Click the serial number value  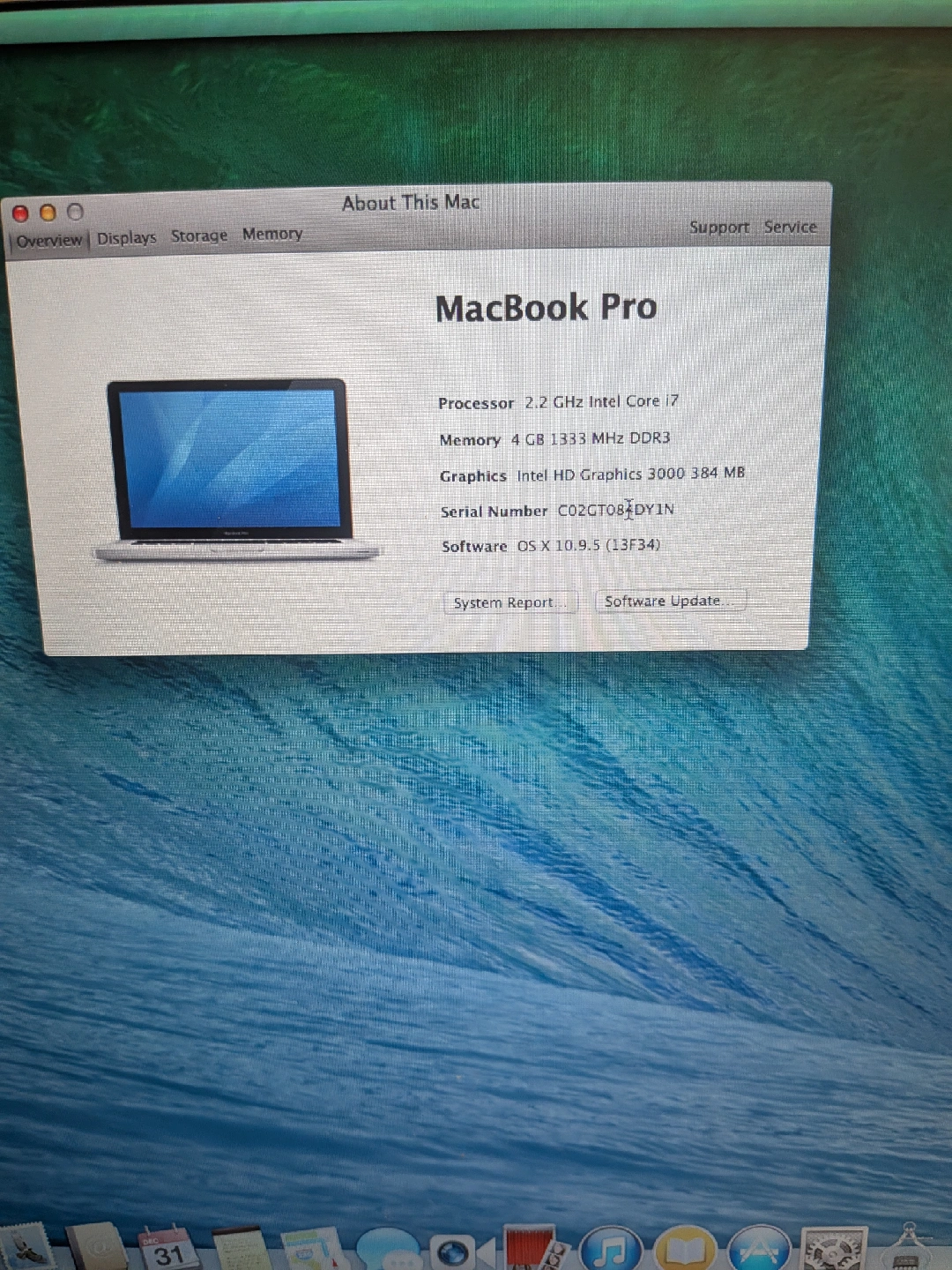tap(616, 510)
